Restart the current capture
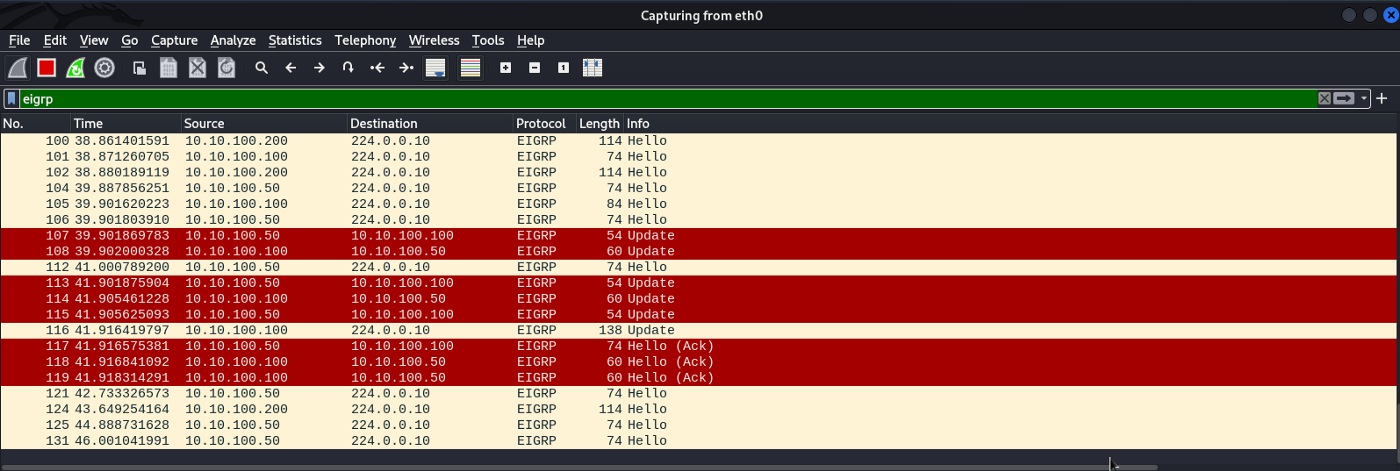Image resolution: width=1400 pixels, height=471 pixels. [75, 68]
